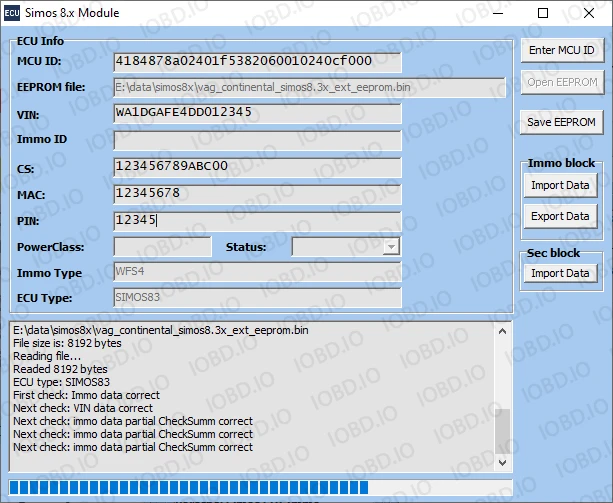Place cursor in the PIN field

[257, 220]
